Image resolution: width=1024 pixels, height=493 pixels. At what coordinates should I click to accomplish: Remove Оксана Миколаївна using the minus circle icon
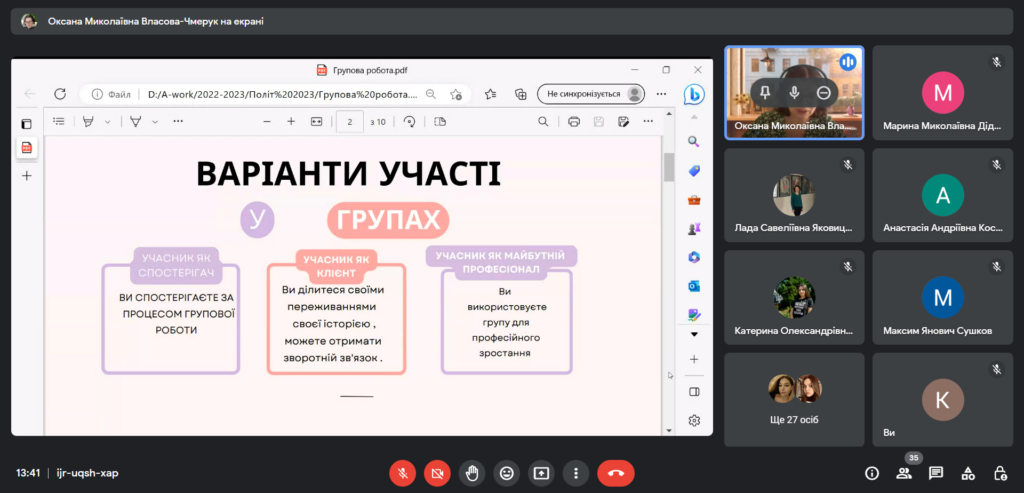tap(823, 92)
